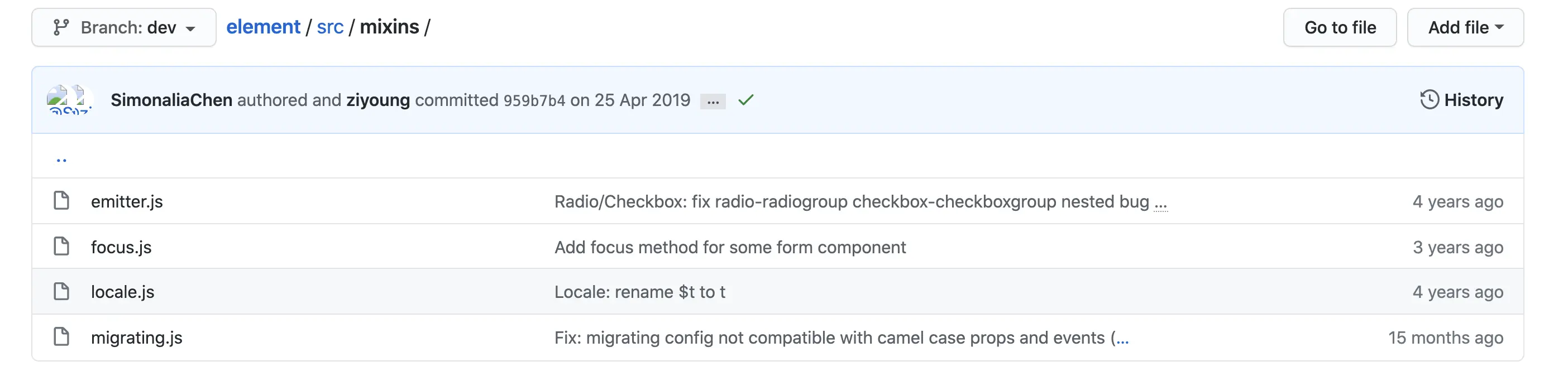The image size is (1568, 376).
Task: Expand emitter.js commit message ellipsis
Action: pos(1161,203)
